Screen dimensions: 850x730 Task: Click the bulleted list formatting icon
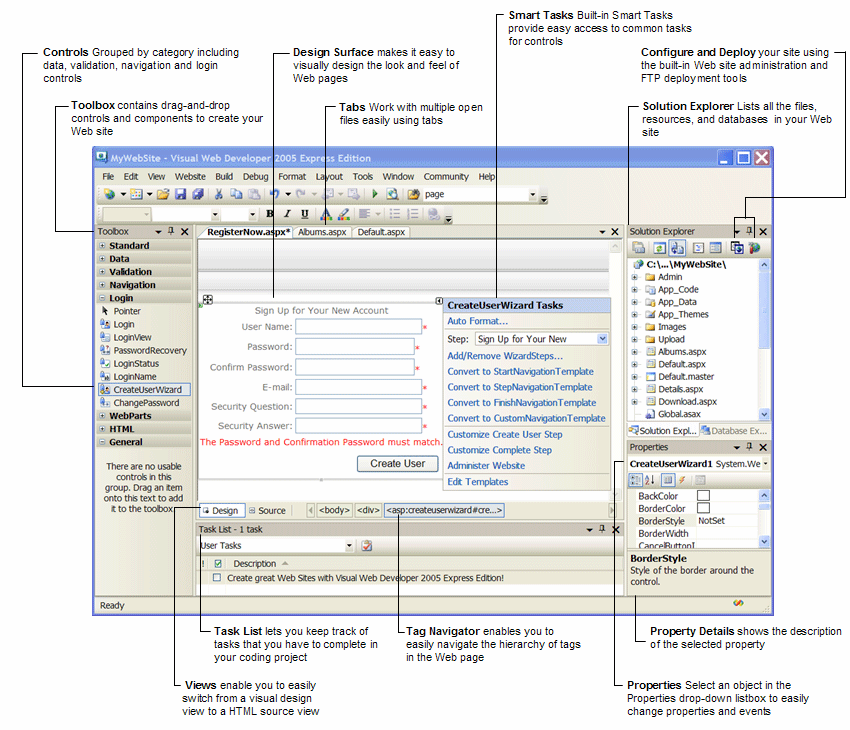(395, 214)
